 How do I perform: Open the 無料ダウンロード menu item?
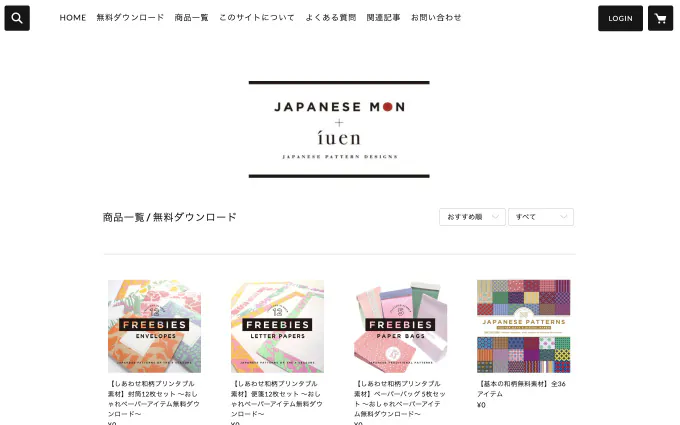pyautogui.click(x=130, y=18)
